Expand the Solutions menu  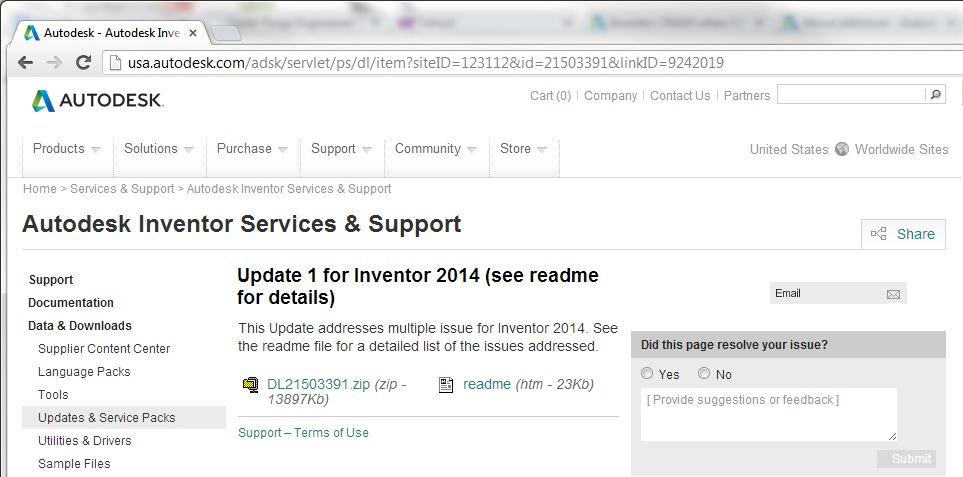pos(159,149)
